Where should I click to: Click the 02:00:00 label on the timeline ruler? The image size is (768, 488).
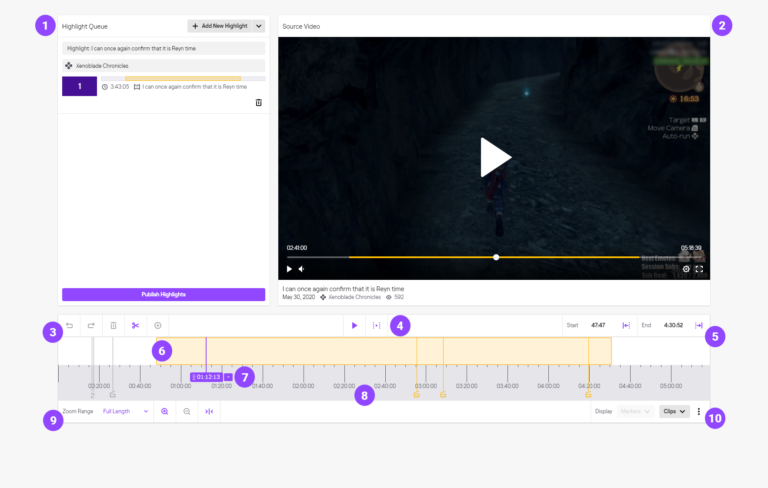click(303, 386)
